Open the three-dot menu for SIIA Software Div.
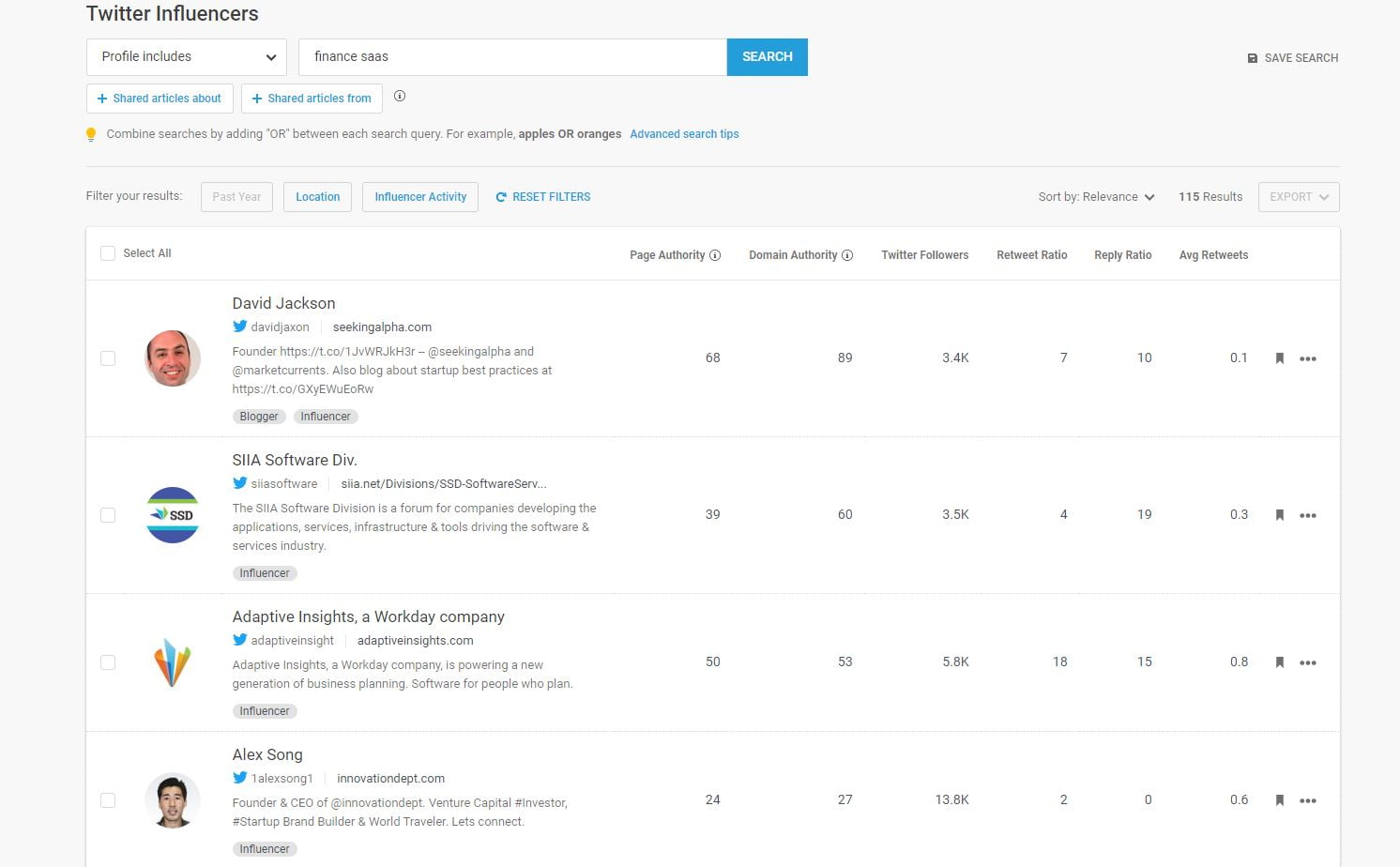 [1308, 515]
